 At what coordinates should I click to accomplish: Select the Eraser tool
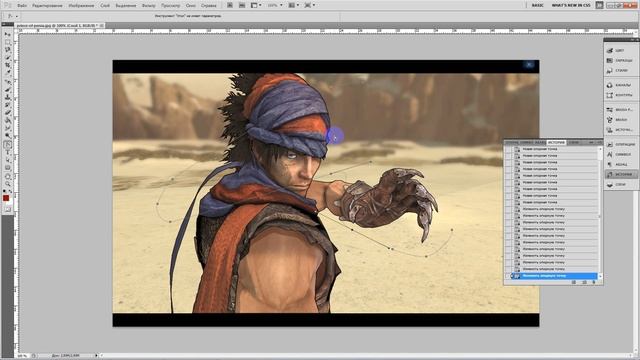click(7, 113)
